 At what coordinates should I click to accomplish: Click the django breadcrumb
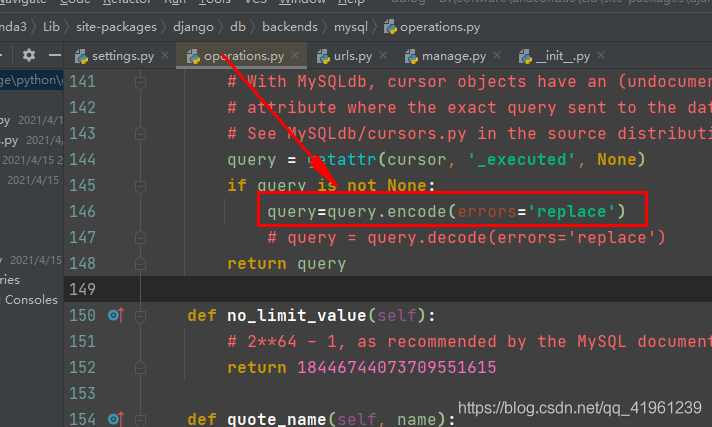[193, 27]
